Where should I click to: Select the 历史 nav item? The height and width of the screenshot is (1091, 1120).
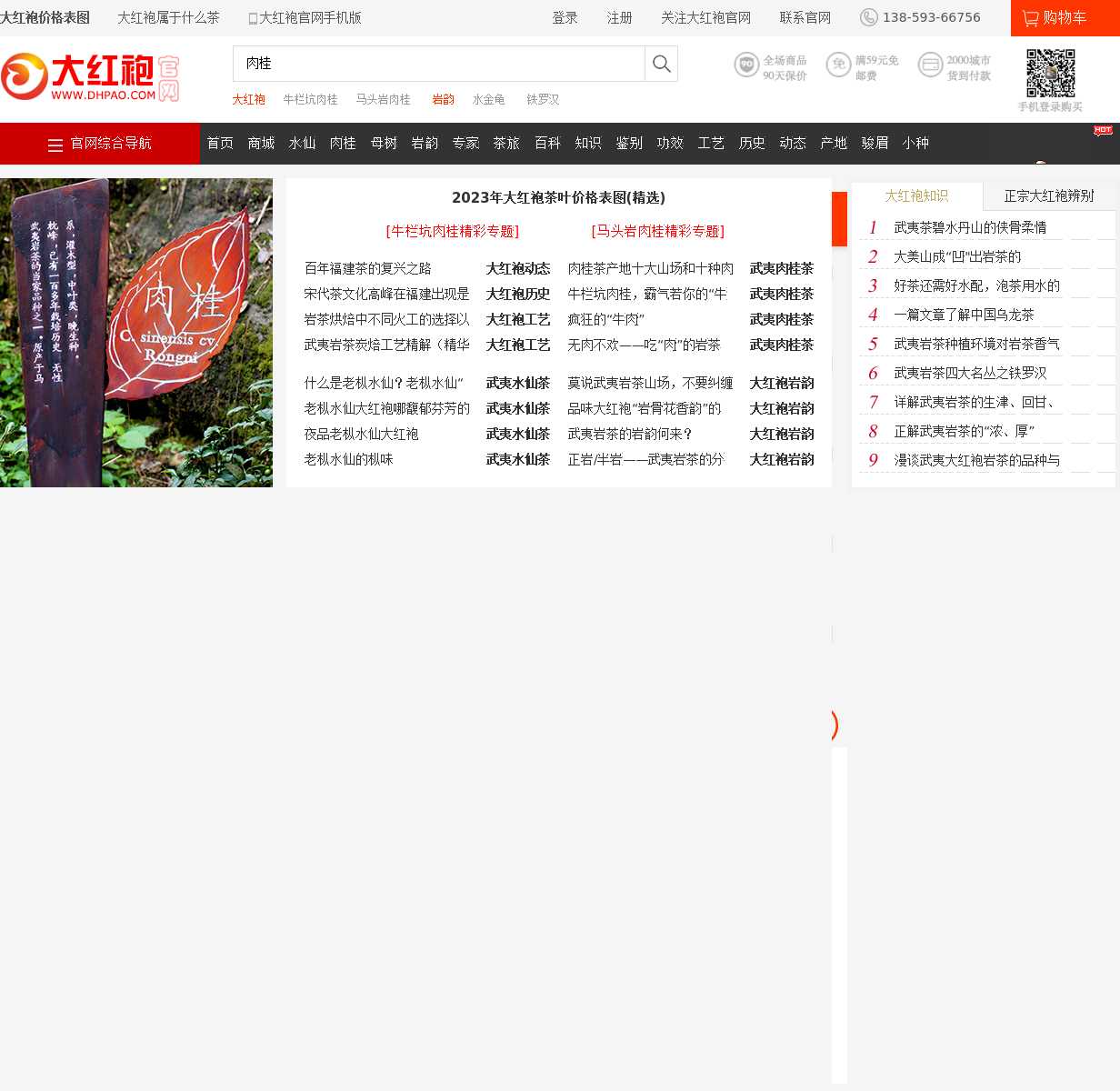[752, 144]
